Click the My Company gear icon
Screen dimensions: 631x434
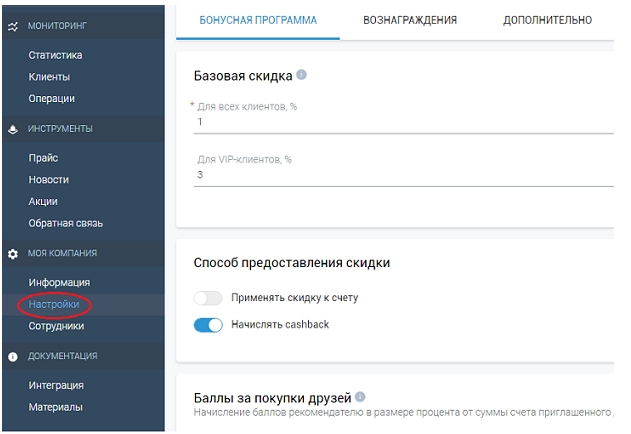(13, 254)
